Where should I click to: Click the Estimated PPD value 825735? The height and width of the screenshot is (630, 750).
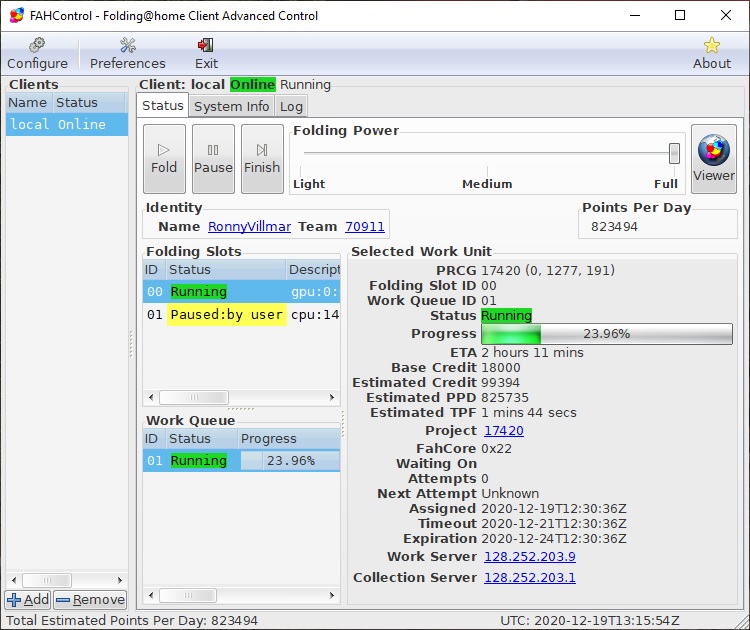coord(505,398)
